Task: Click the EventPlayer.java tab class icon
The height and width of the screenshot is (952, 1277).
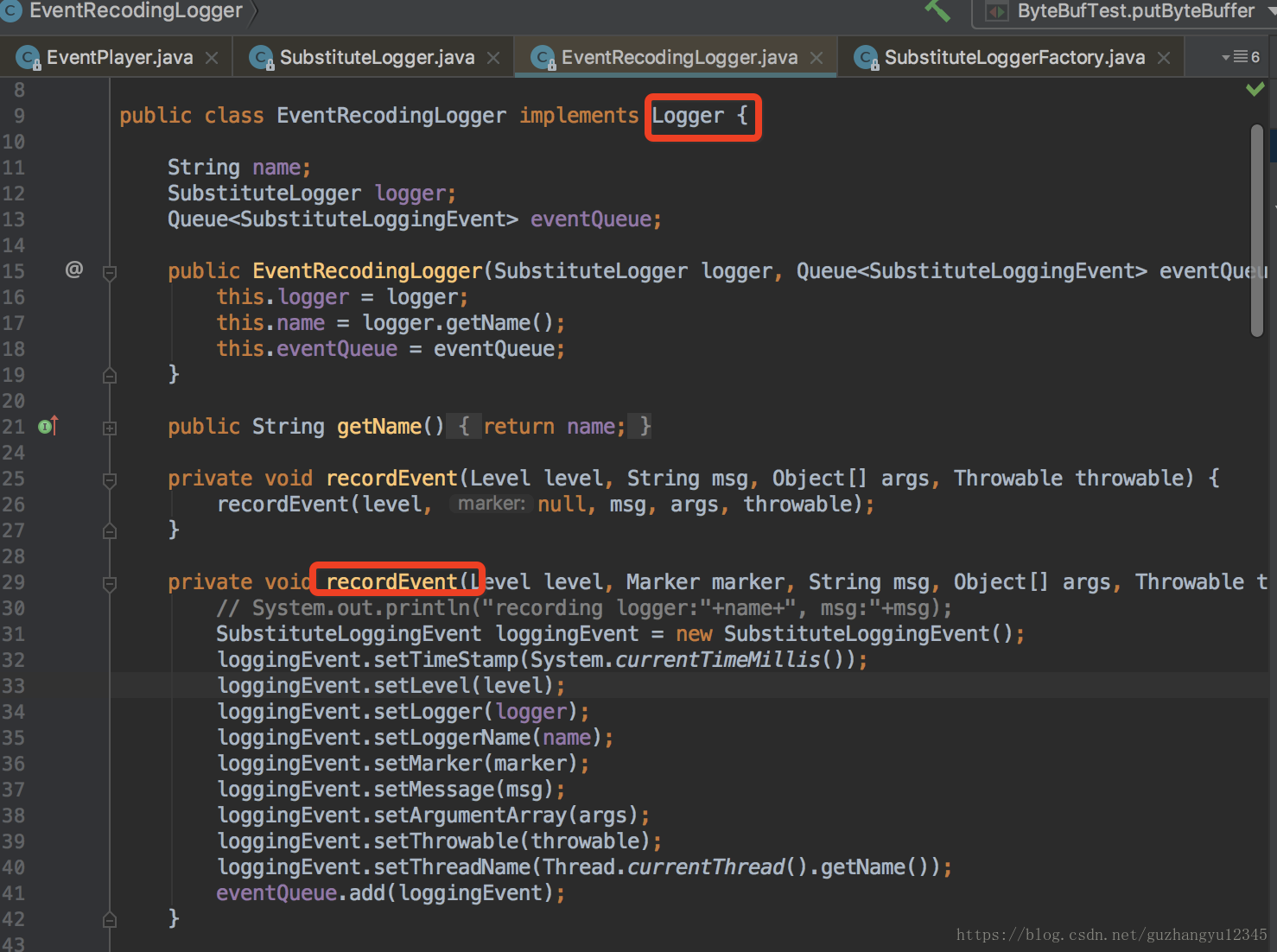Action: click(x=29, y=58)
